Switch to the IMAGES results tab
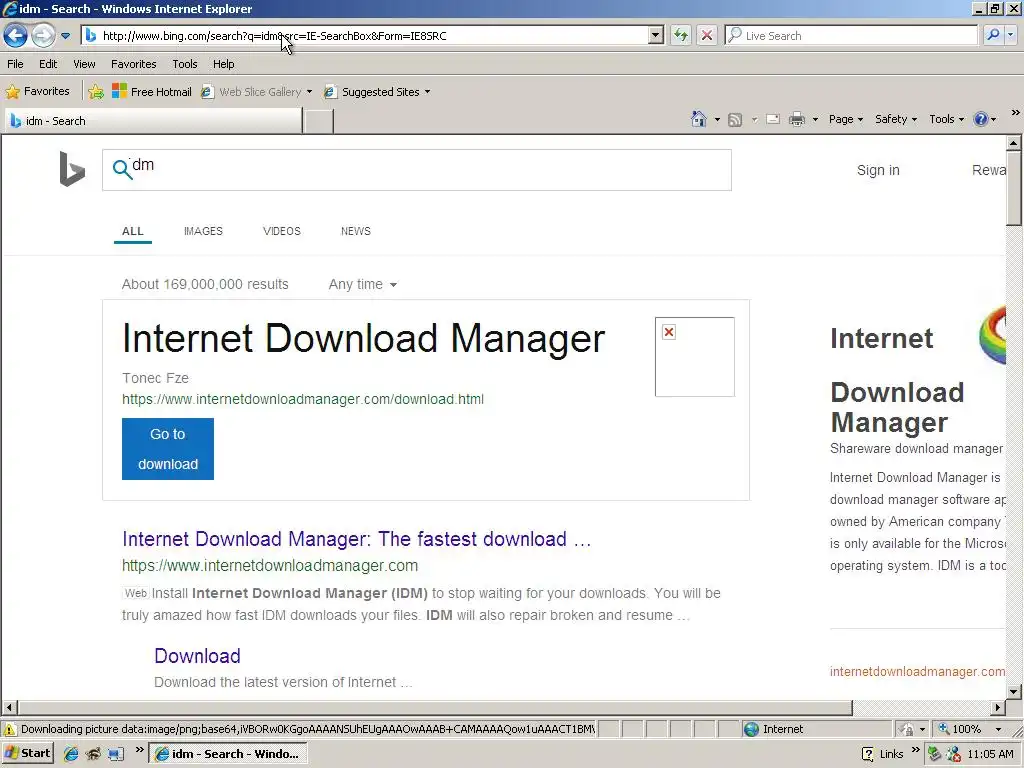The image size is (1024, 768). 203,231
